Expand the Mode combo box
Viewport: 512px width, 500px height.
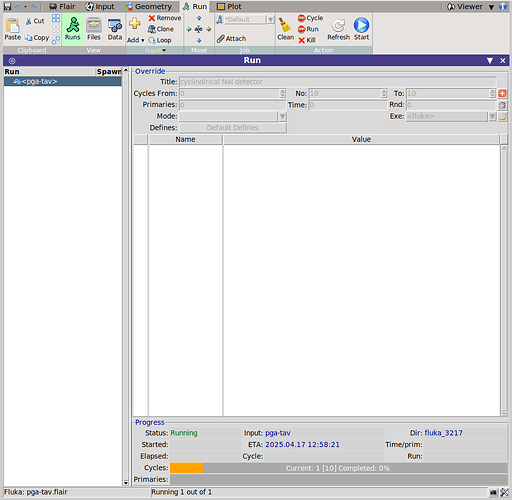coord(282,116)
